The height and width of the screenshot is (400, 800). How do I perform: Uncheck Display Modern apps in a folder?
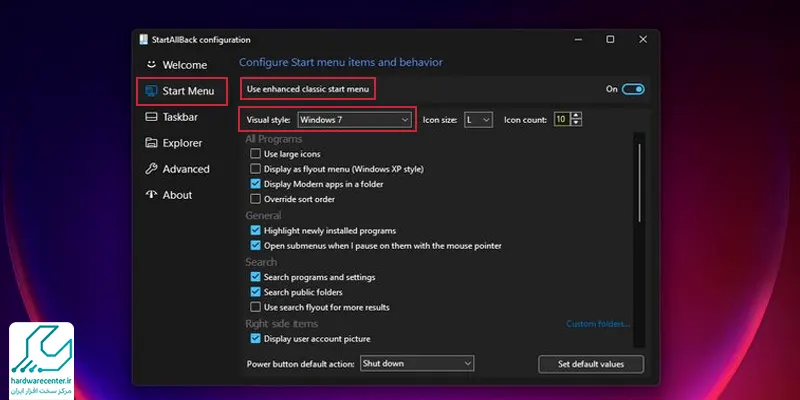[x=255, y=184]
